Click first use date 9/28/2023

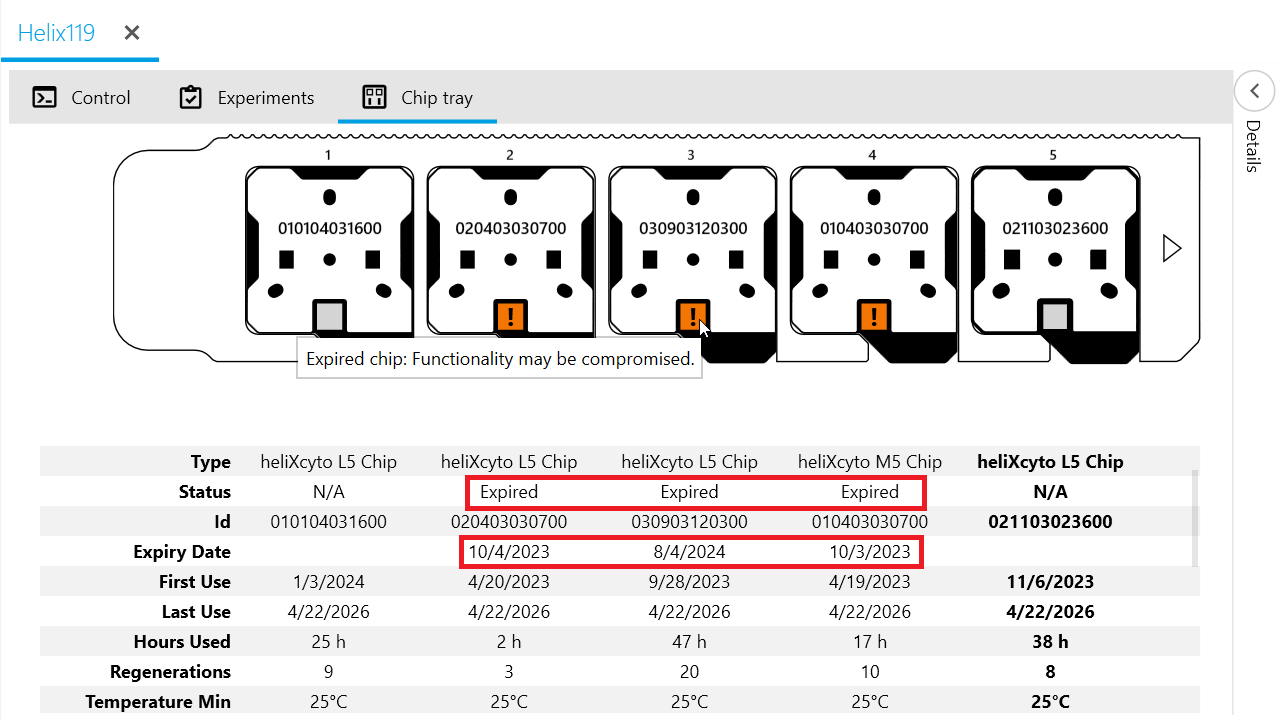(x=689, y=582)
